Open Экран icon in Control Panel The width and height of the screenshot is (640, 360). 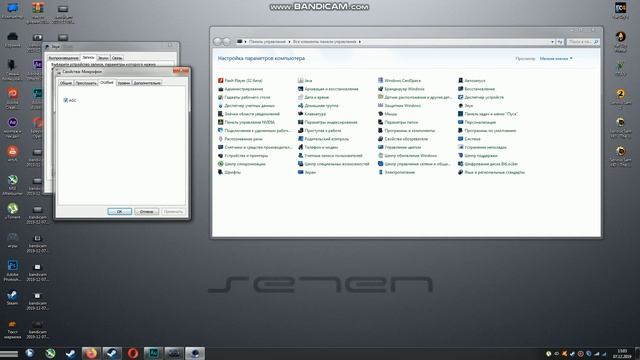pyautogui.click(x=300, y=172)
